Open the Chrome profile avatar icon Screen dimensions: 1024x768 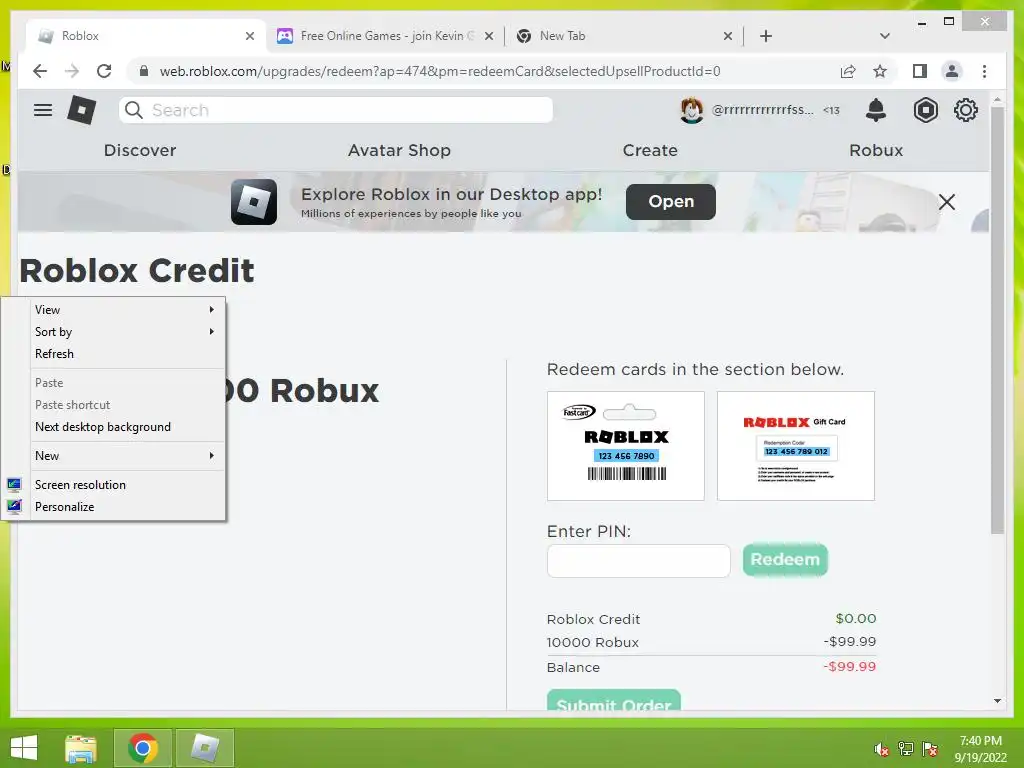click(x=952, y=71)
